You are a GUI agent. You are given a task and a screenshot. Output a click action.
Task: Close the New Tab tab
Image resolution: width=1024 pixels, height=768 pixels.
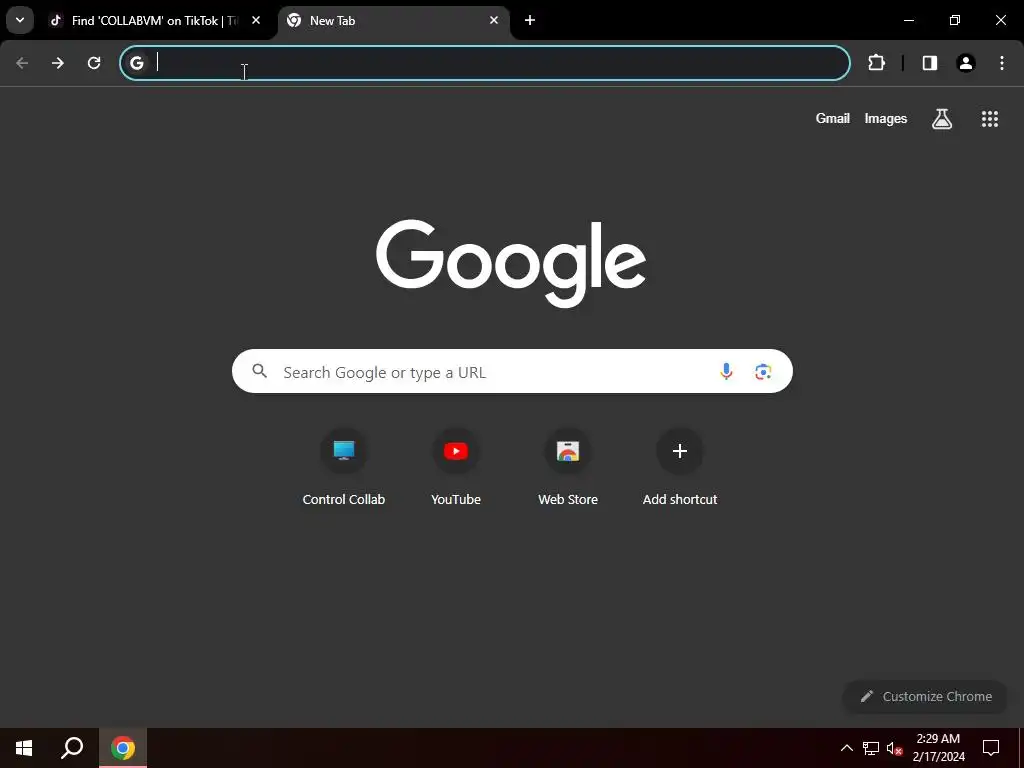tap(494, 20)
